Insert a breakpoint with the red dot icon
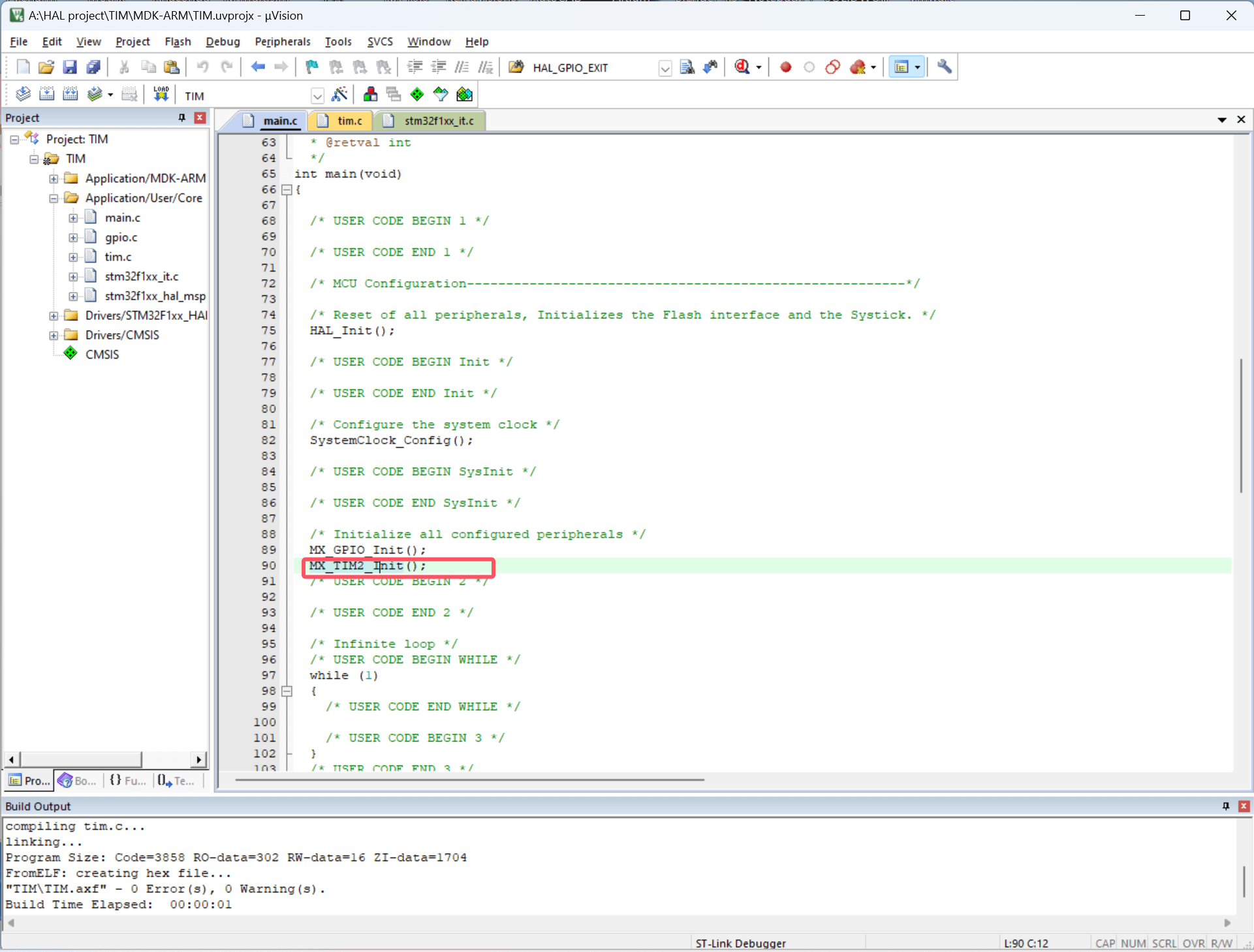Image resolution: width=1254 pixels, height=952 pixels. [785, 67]
